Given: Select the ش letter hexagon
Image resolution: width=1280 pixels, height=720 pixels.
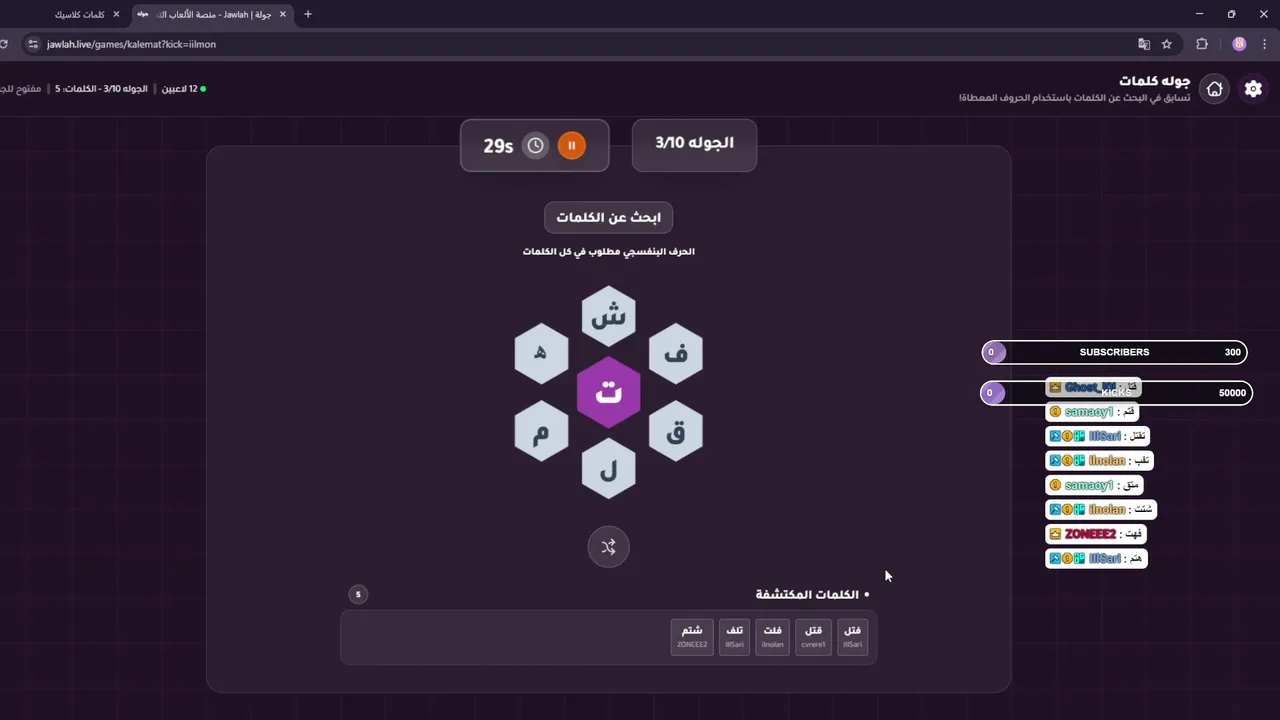Looking at the screenshot, I should [608, 316].
